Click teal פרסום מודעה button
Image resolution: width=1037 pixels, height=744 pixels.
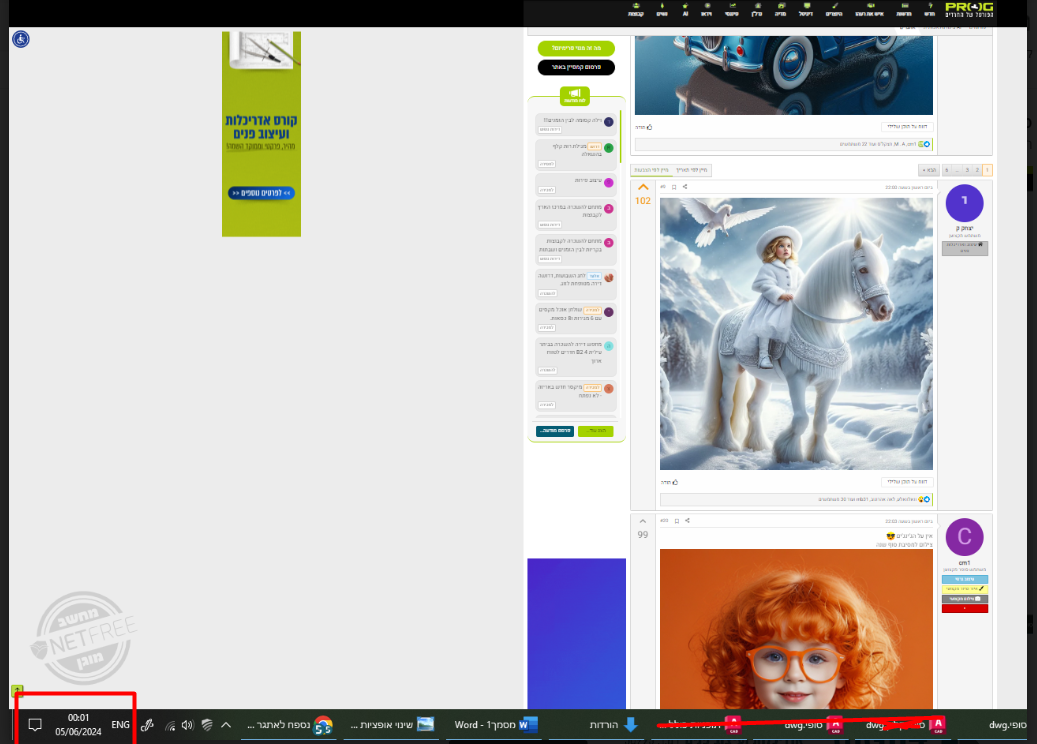click(555, 431)
